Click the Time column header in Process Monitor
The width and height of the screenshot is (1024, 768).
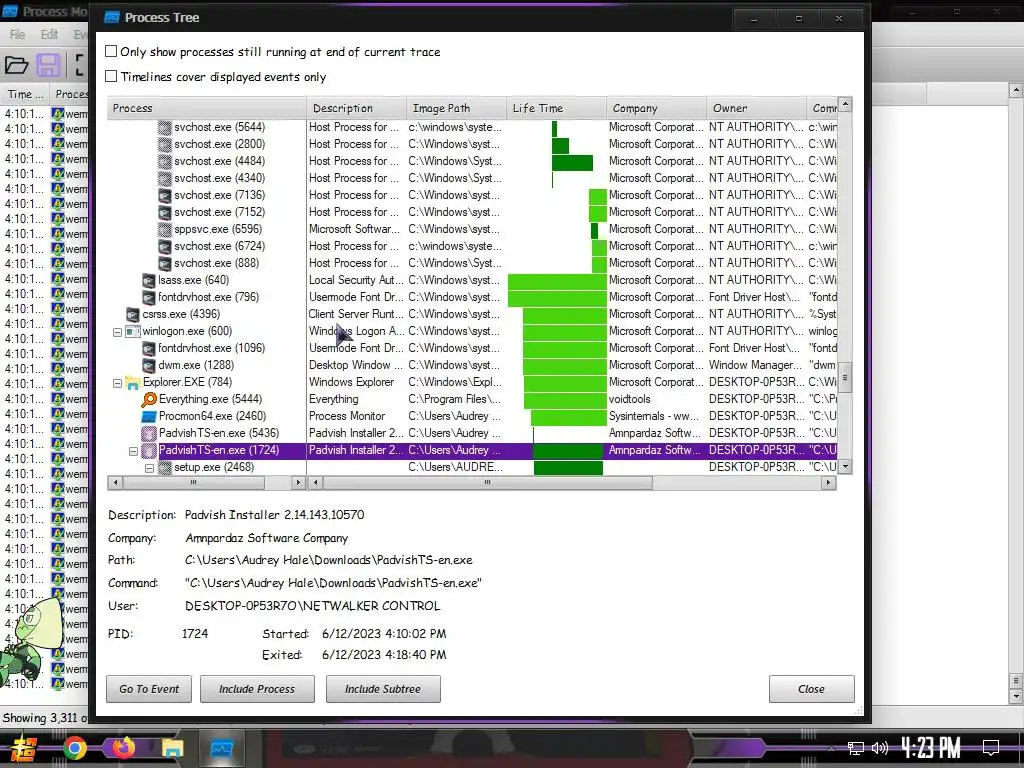coord(25,94)
